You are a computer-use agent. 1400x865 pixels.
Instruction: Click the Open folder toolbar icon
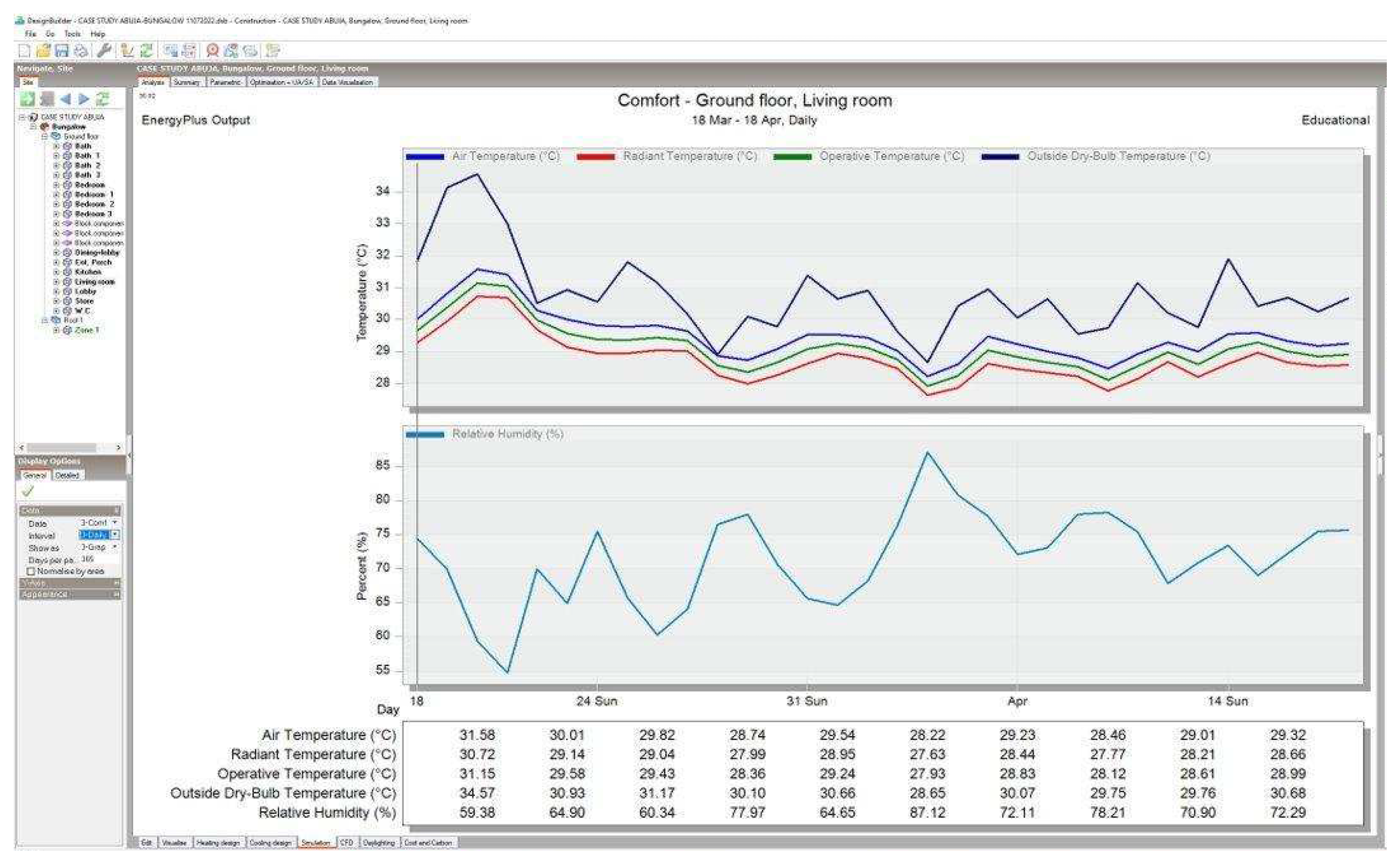[x=43, y=51]
